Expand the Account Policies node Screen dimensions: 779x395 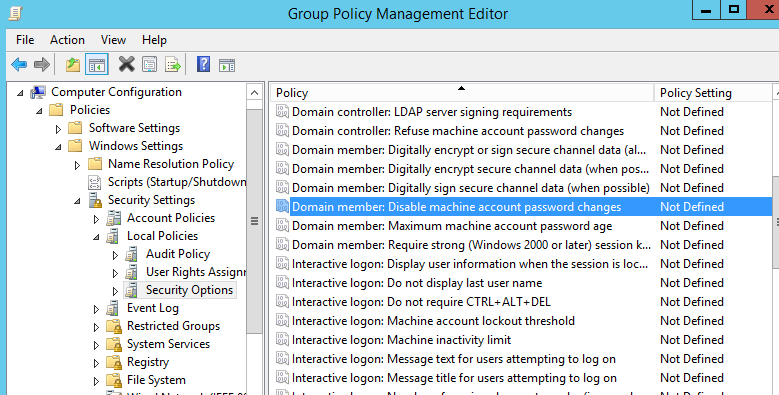96,219
